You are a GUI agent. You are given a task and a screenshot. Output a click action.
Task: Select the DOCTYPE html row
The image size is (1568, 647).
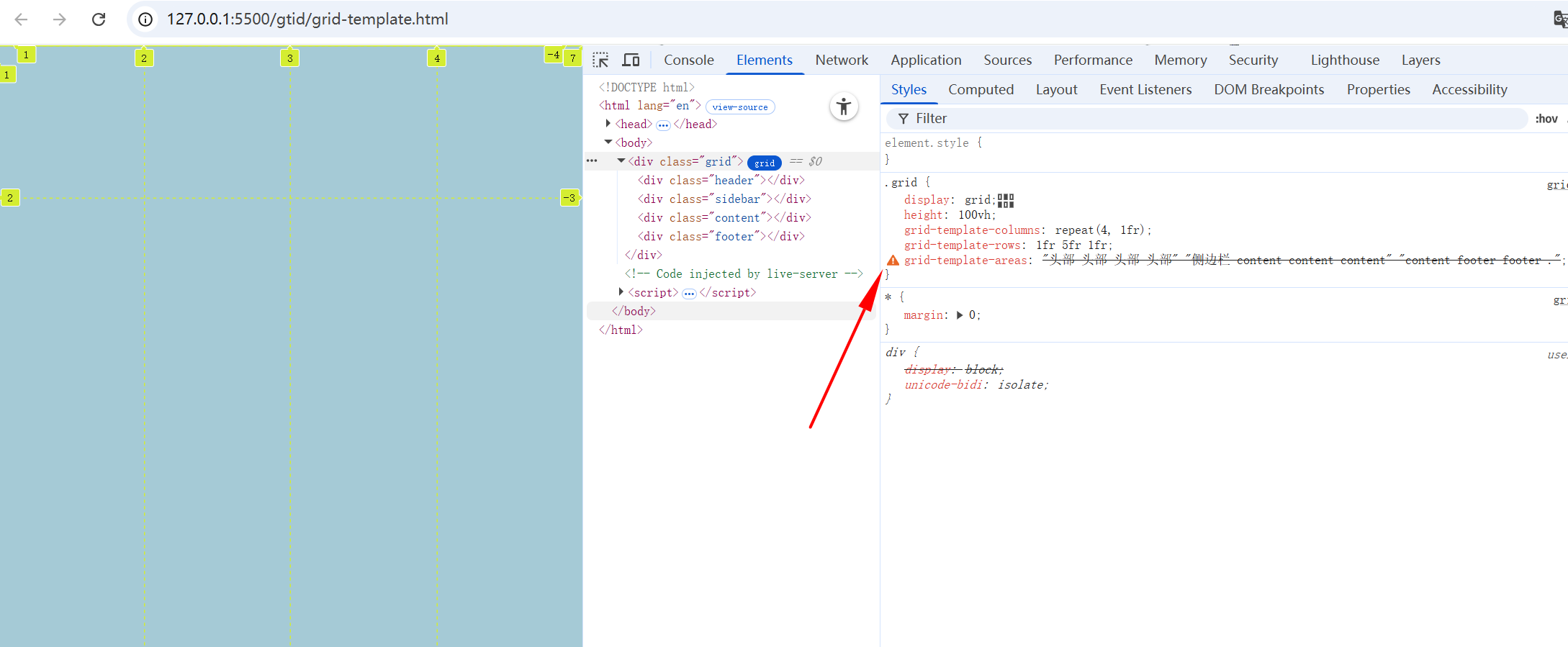point(646,87)
